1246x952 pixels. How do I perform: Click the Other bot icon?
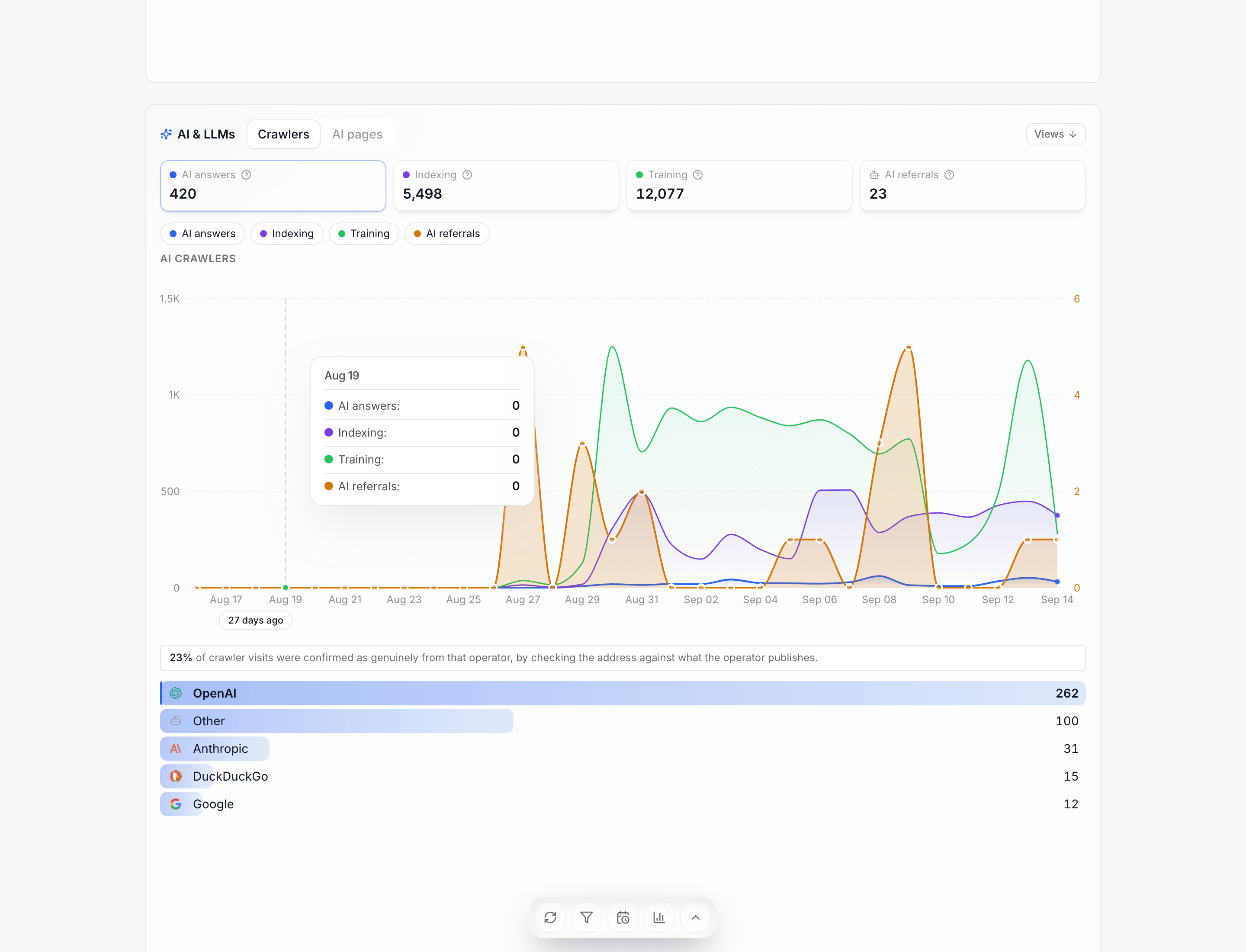click(176, 721)
